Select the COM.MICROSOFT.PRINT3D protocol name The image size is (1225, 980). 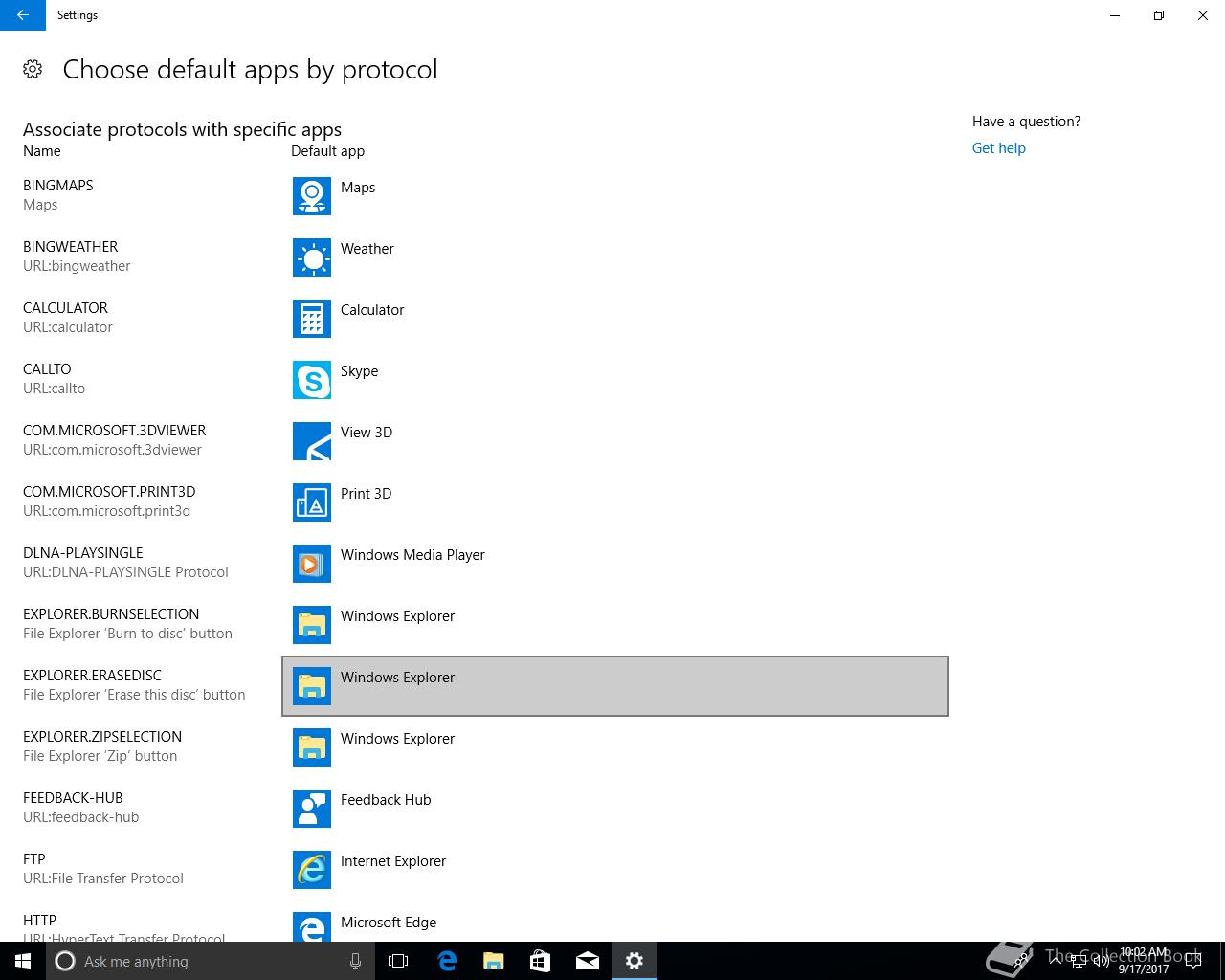pyautogui.click(x=109, y=492)
